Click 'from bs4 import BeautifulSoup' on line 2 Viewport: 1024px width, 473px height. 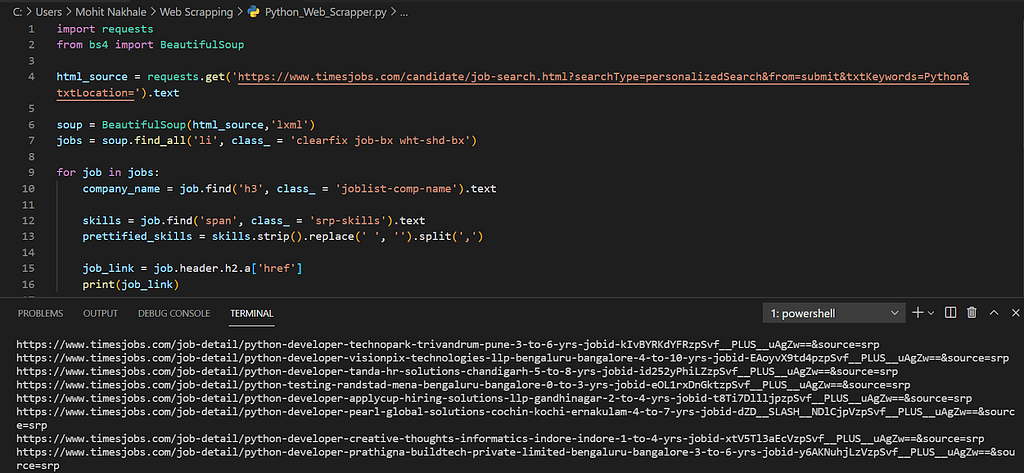[150, 45]
